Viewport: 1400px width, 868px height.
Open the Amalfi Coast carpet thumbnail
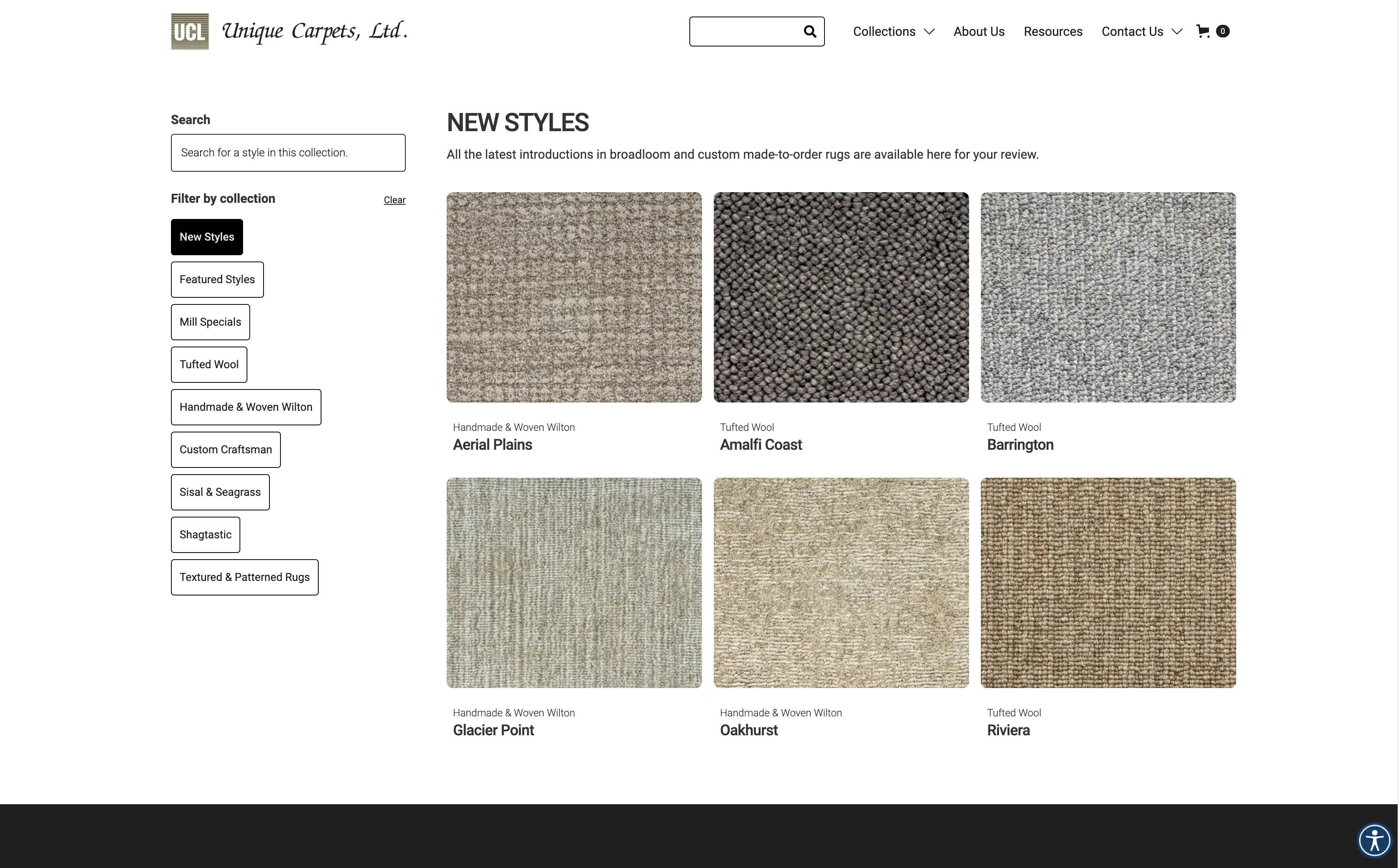point(841,297)
